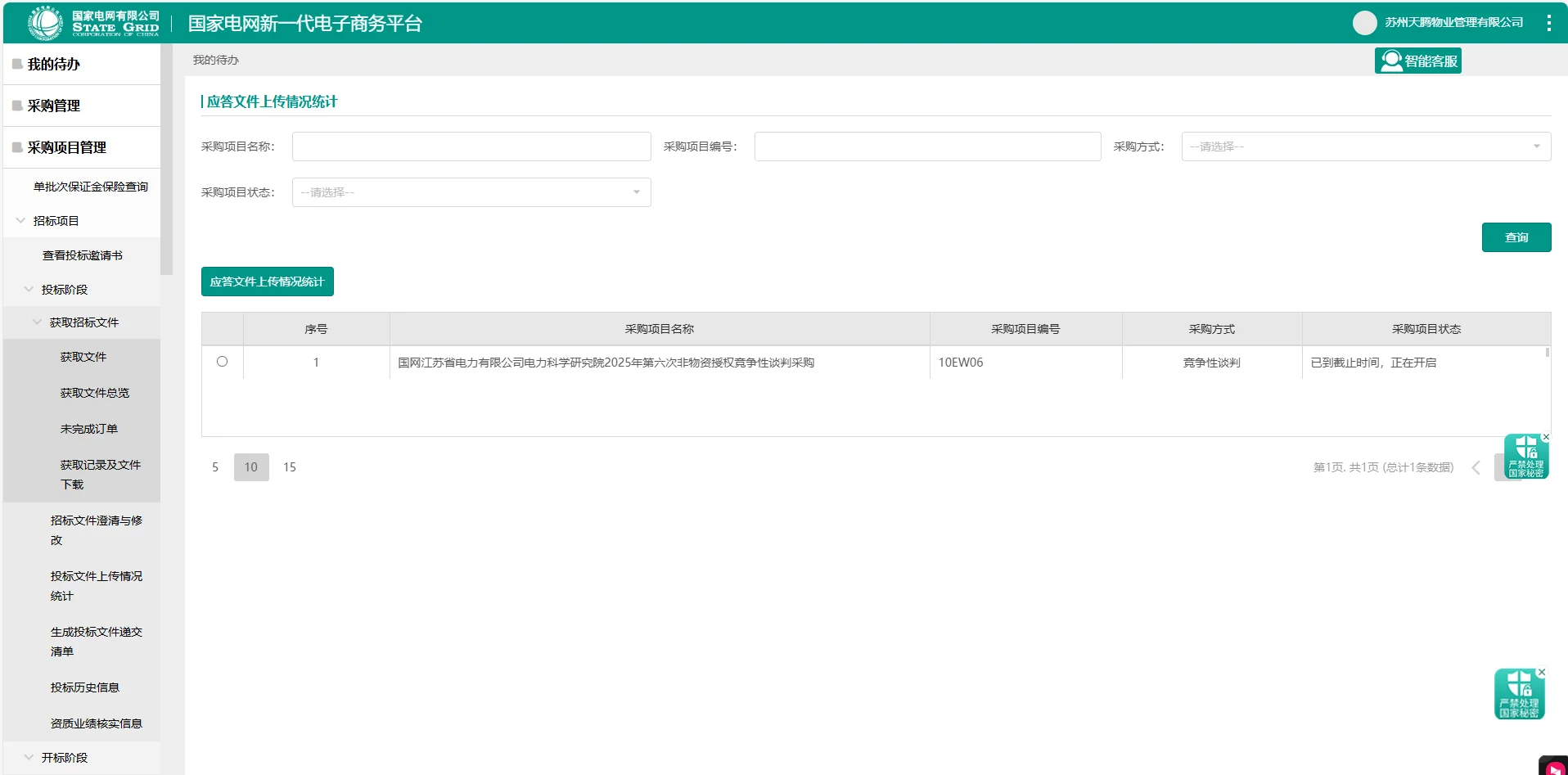This screenshot has width=1568, height=775.
Task: Select the radio button for project 10EW06
Action: click(x=223, y=362)
